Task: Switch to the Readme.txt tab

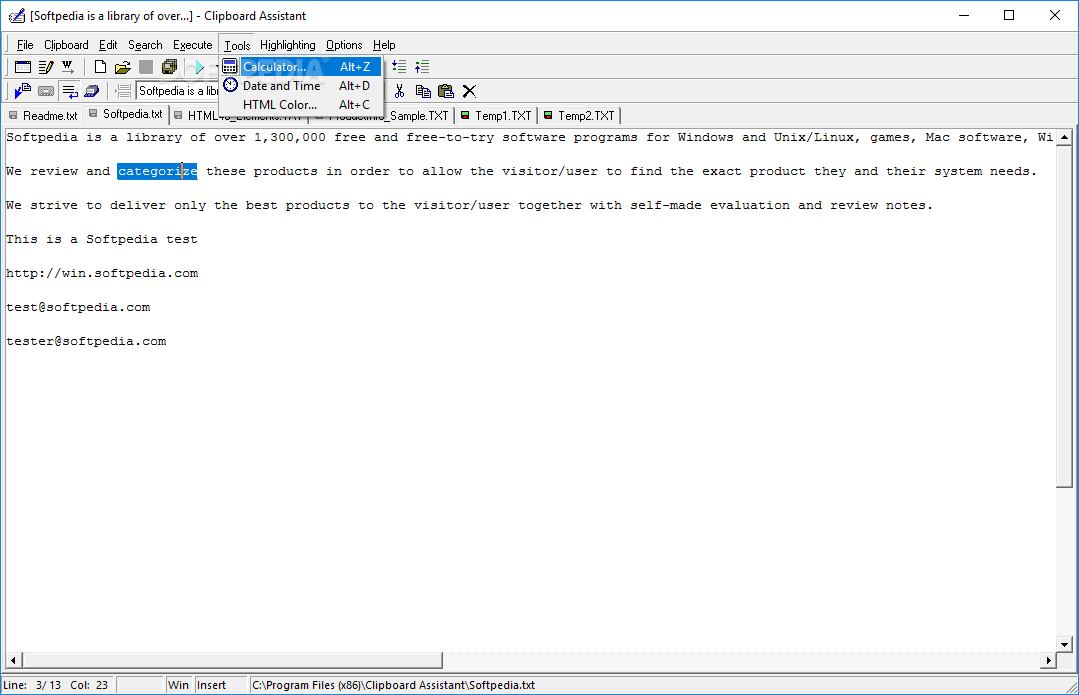Action: point(43,116)
